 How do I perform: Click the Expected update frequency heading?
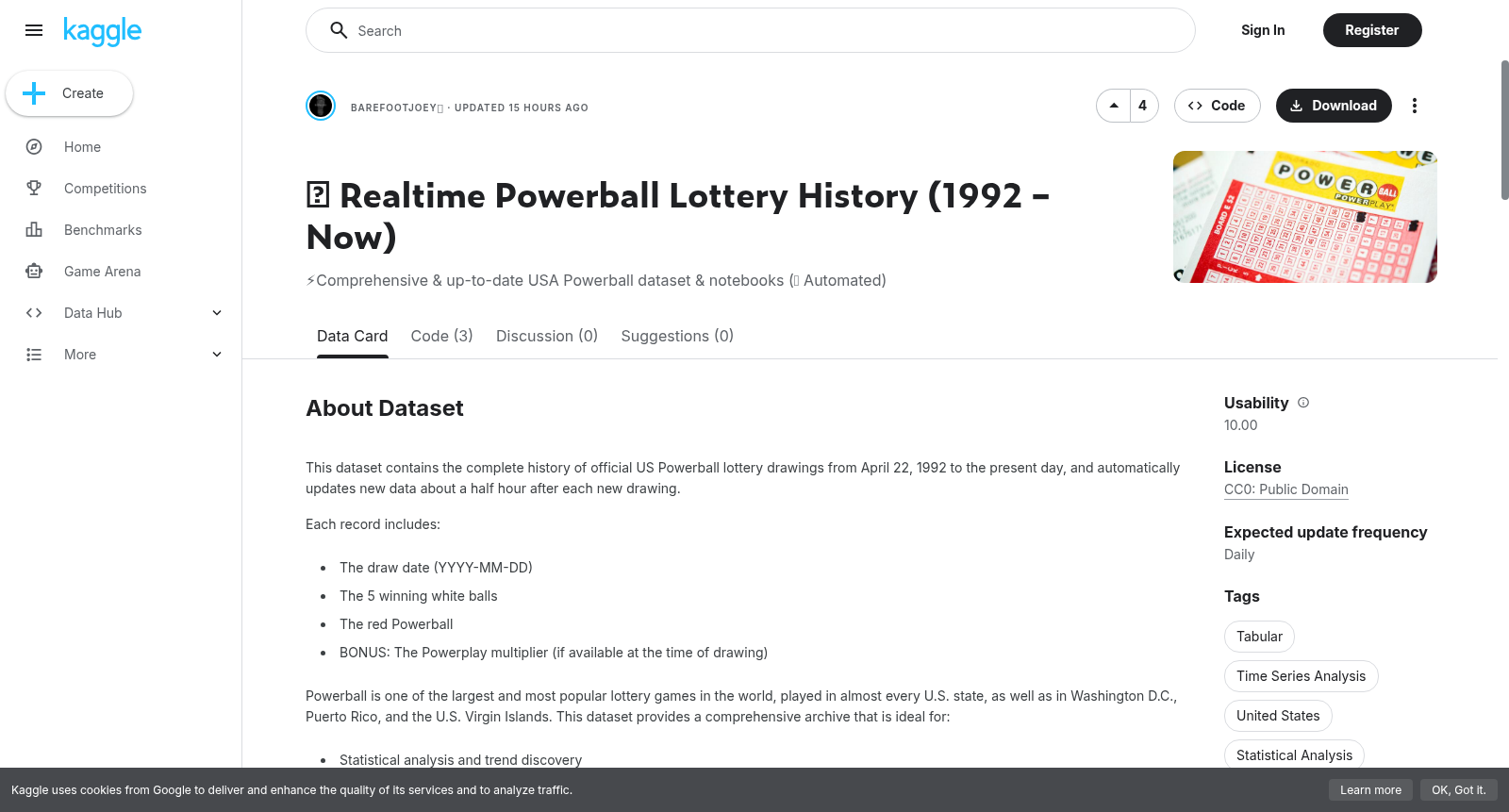tap(1325, 532)
